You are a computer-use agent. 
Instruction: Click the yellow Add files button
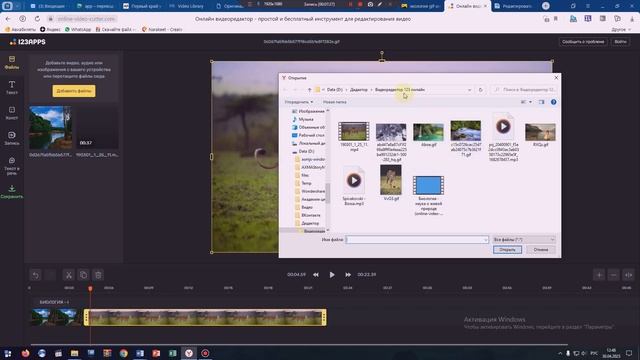pos(74,91)
